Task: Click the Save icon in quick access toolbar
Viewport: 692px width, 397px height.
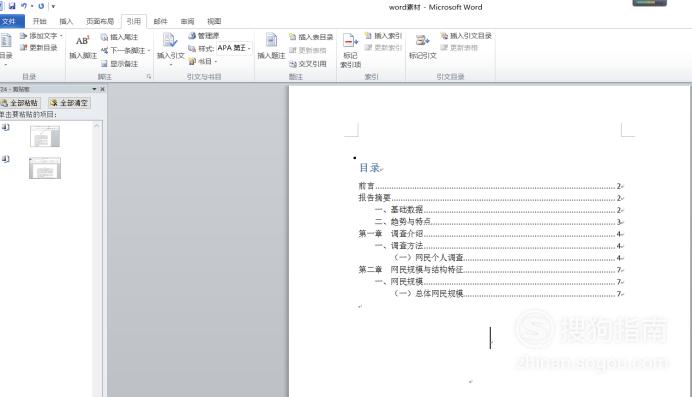Action: [12, 6]
